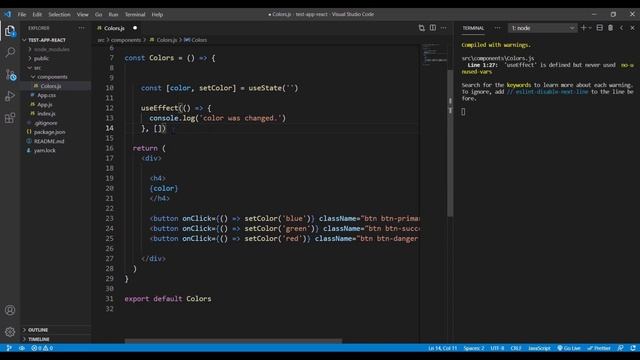Open the File menu
The image size is (640, 360).
(22, 14)
